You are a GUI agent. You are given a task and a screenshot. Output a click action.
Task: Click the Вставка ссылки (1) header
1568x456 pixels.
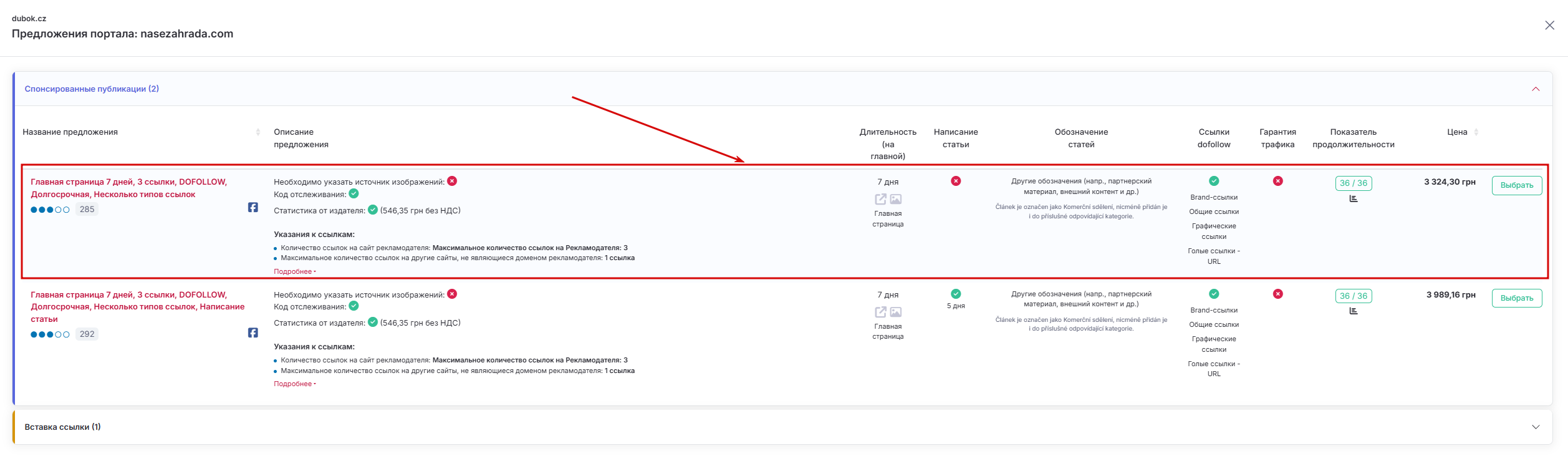click(62, 427)
